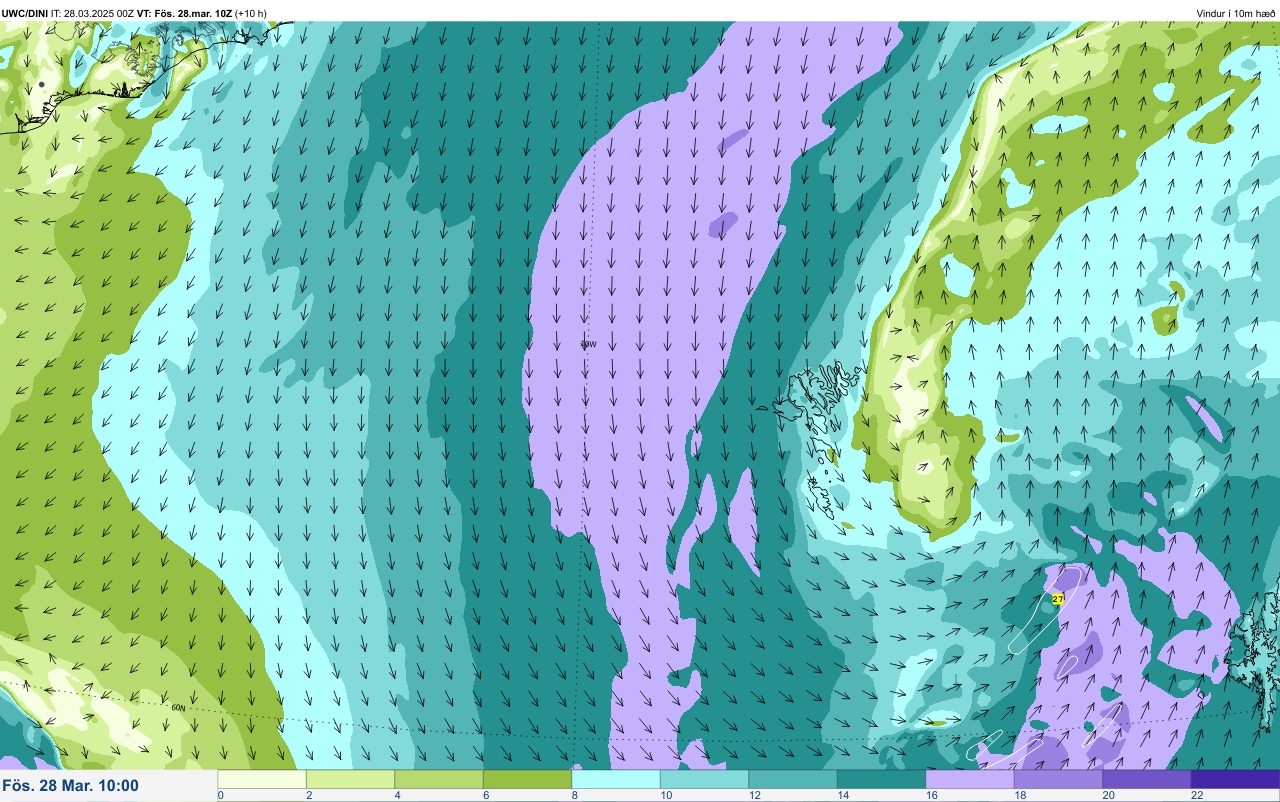Click the 'UWC/DINI IT: 28.03.2025 00Z' header text

[69, 13]
